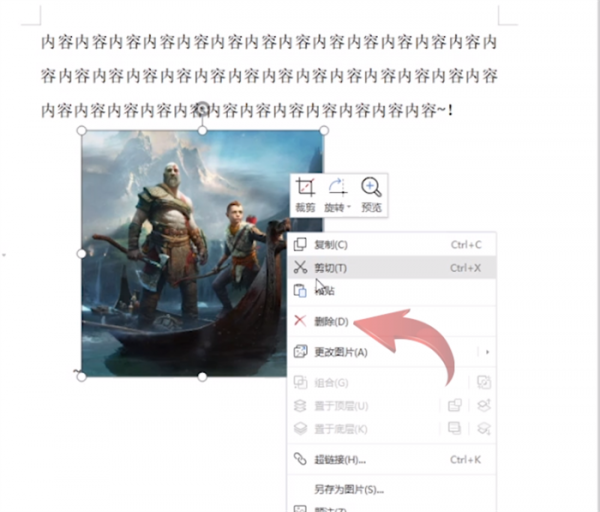Select the 粘贴 paste menu entry
The image size is (600, 512).
[x=391, y=291]
